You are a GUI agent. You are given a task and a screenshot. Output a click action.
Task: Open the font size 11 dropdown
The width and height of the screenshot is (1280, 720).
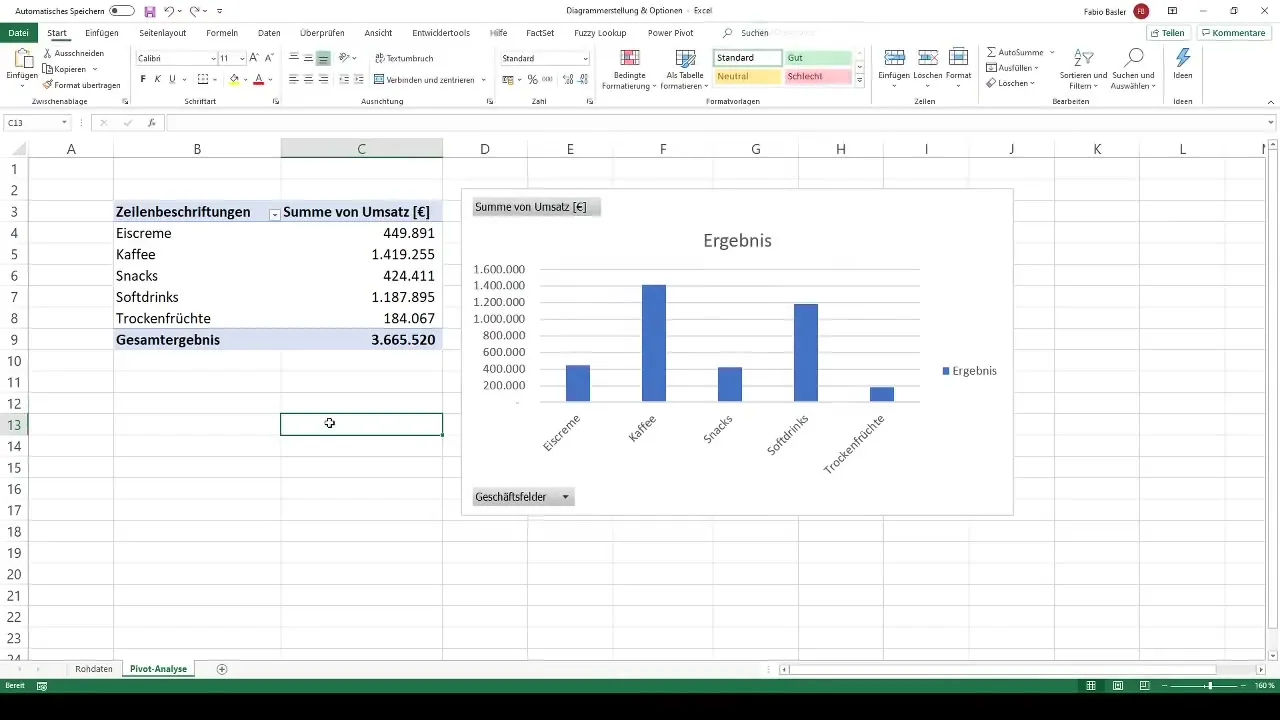click(241, 59)
